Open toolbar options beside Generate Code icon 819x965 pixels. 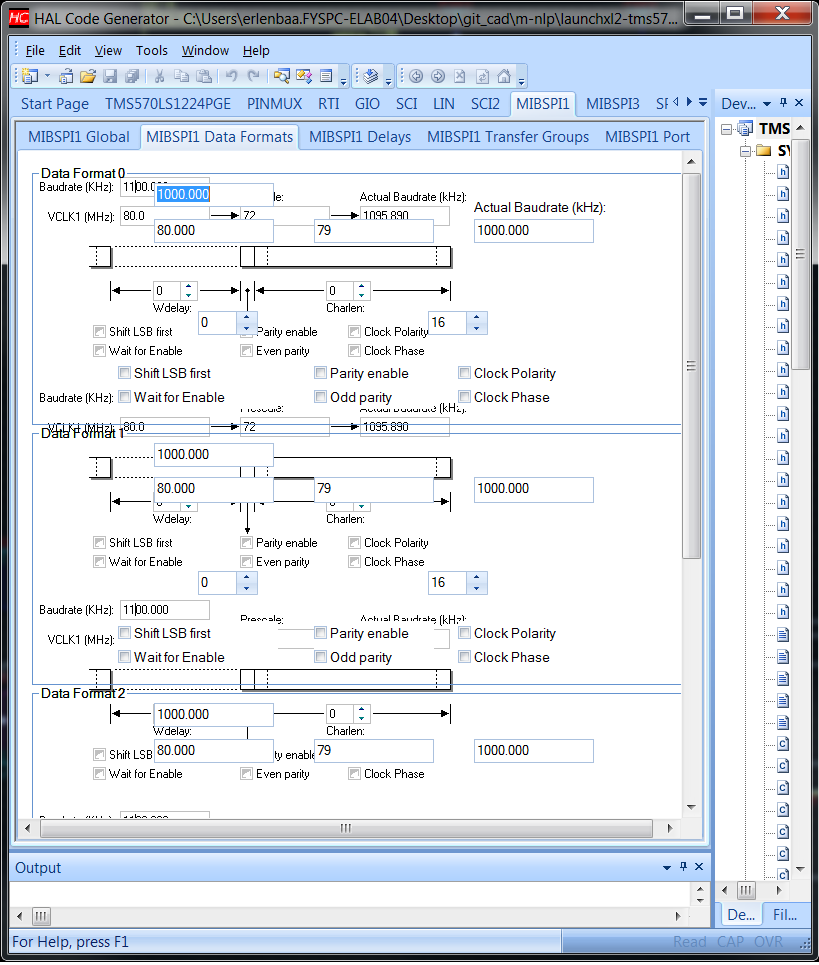(388, 80)
